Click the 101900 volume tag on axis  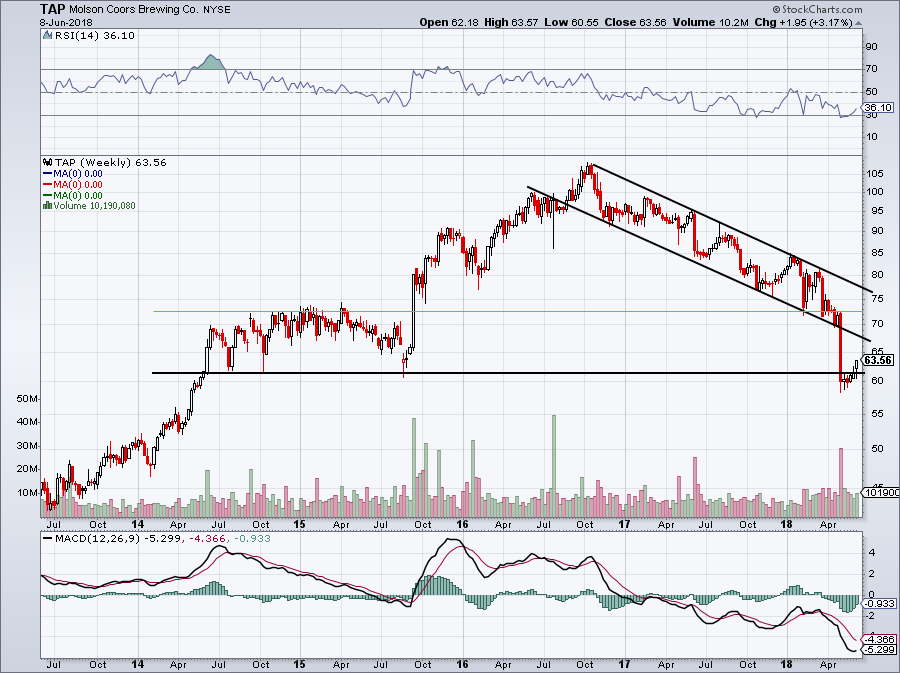pos(881,492)
